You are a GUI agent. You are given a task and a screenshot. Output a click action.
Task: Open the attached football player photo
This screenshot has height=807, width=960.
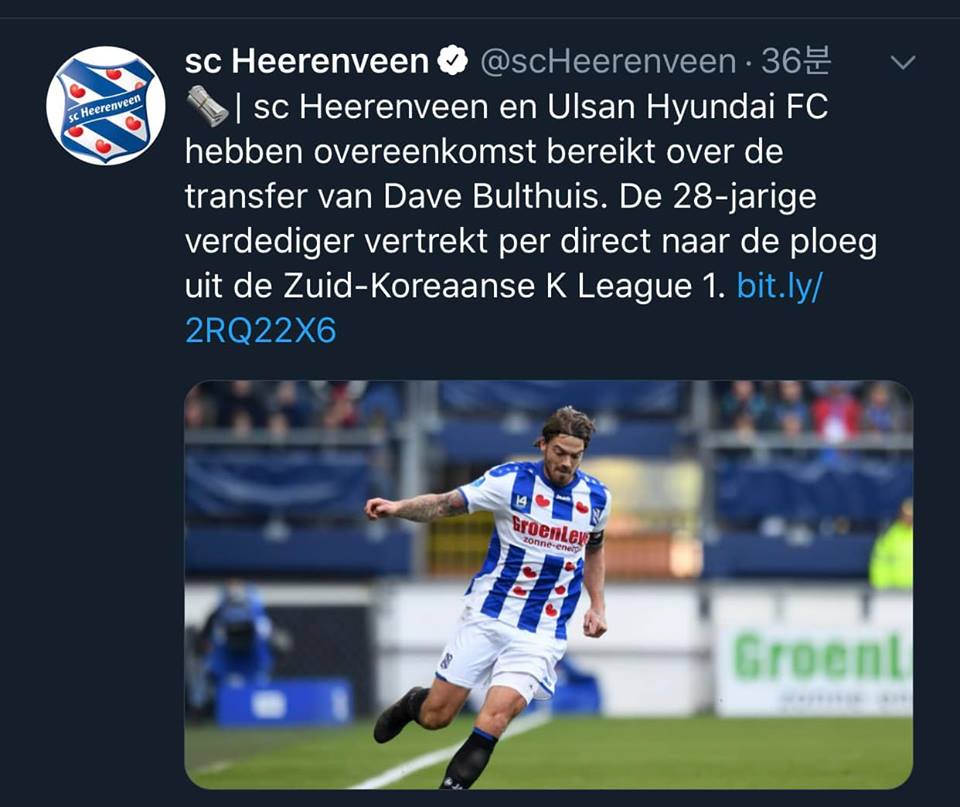click(549, 585)
